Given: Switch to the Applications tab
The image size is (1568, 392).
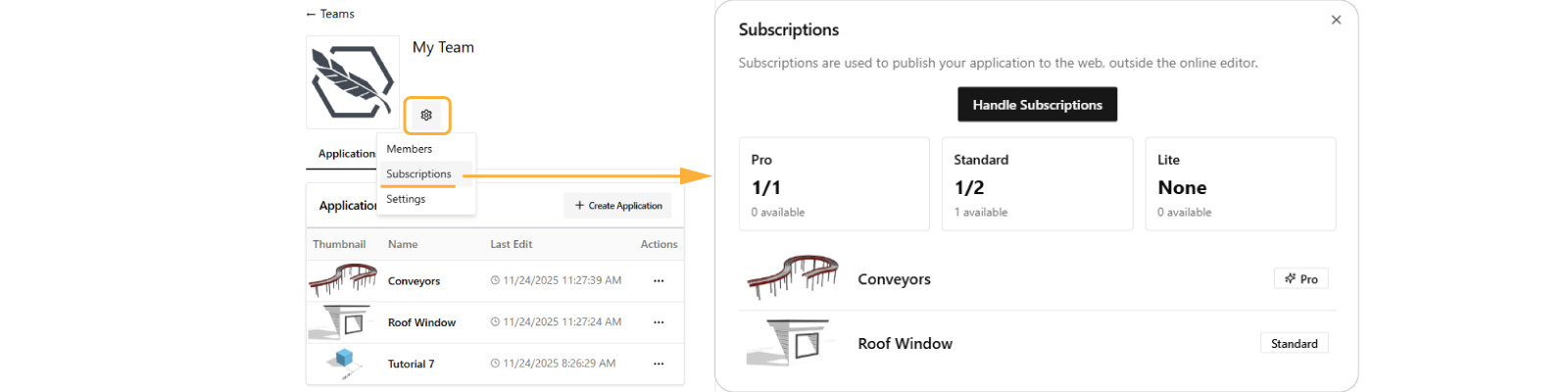Looking at the screenshot, I should pyautogui.click(x=345, y=154).
